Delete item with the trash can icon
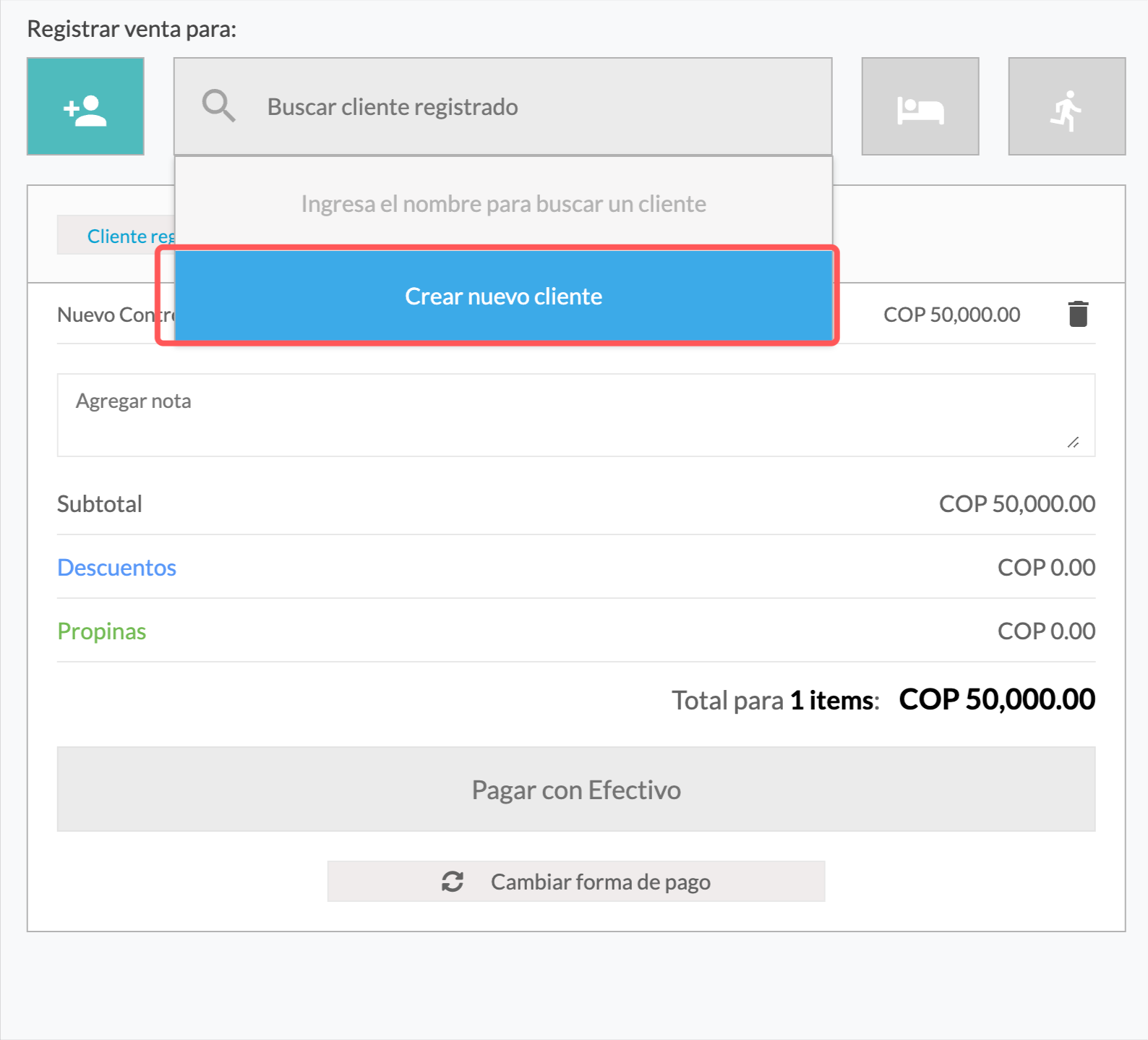Screen dimensions: 1148x1040 [x=1078, y=314]
